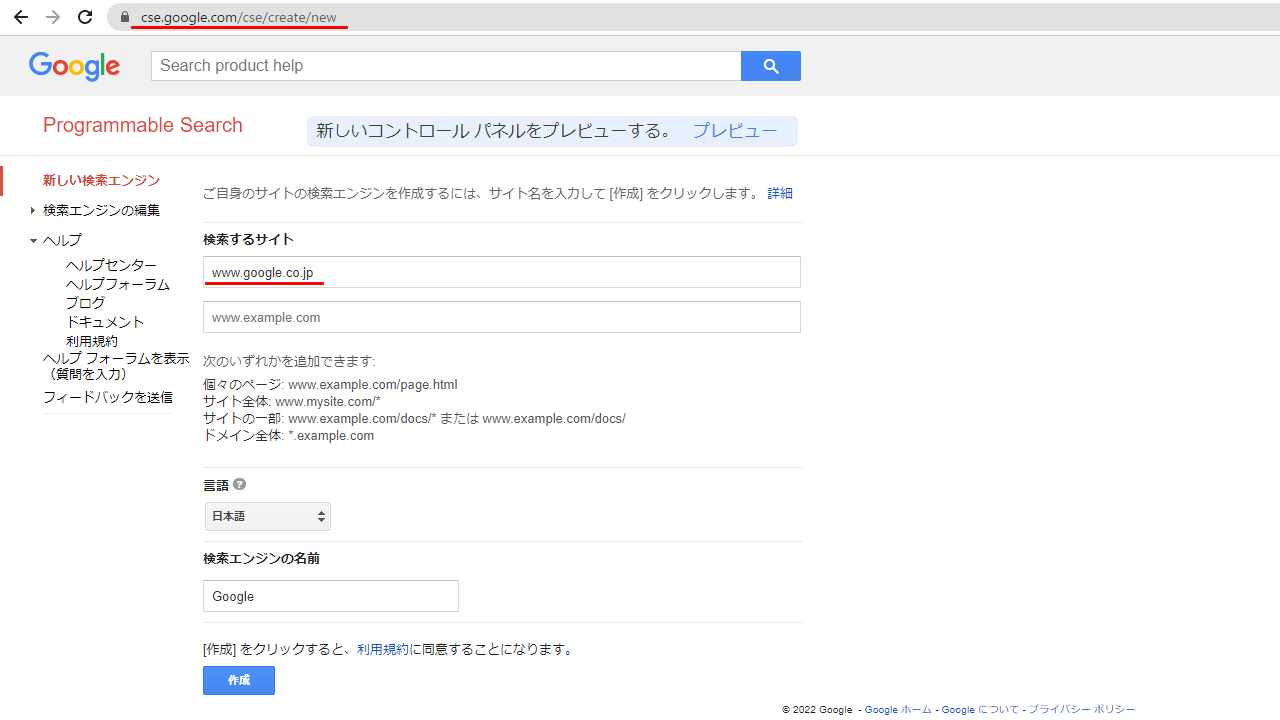Screen dimensions: 1280x720
Task: Click the Search product help box
Action: [x=445, y=65]
